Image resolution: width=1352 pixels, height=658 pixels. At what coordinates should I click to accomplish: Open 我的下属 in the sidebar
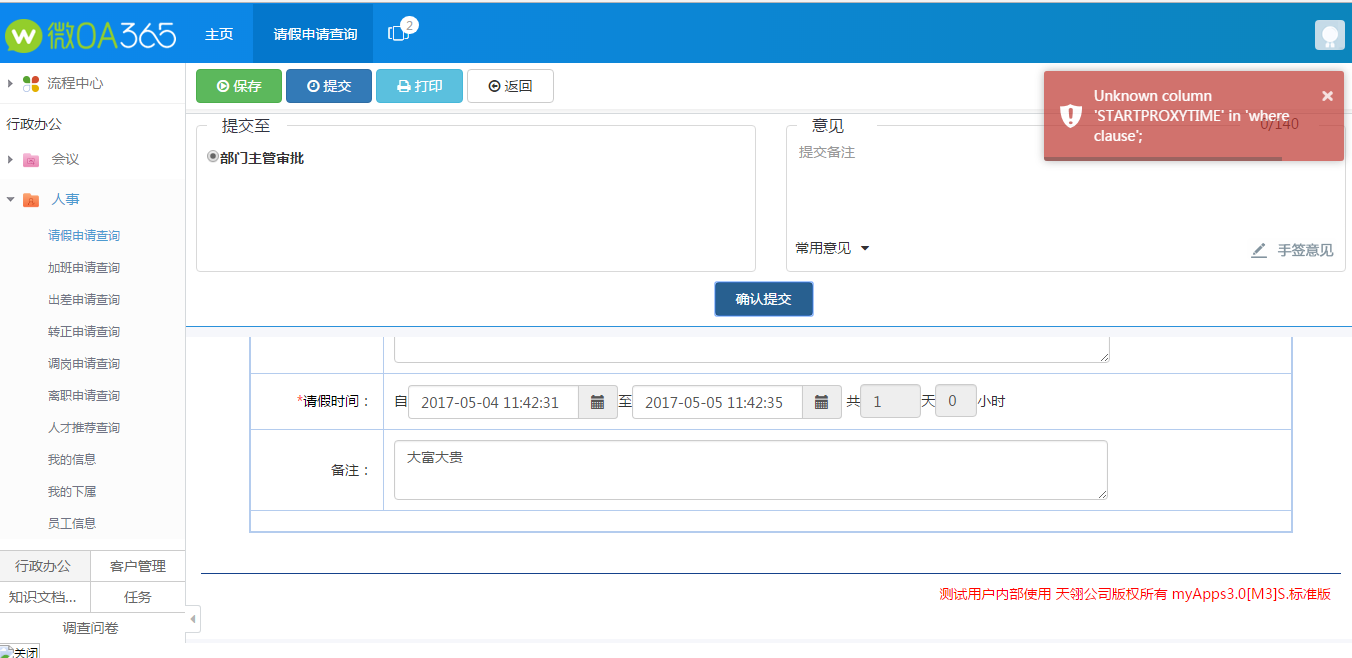pos(72,492)
